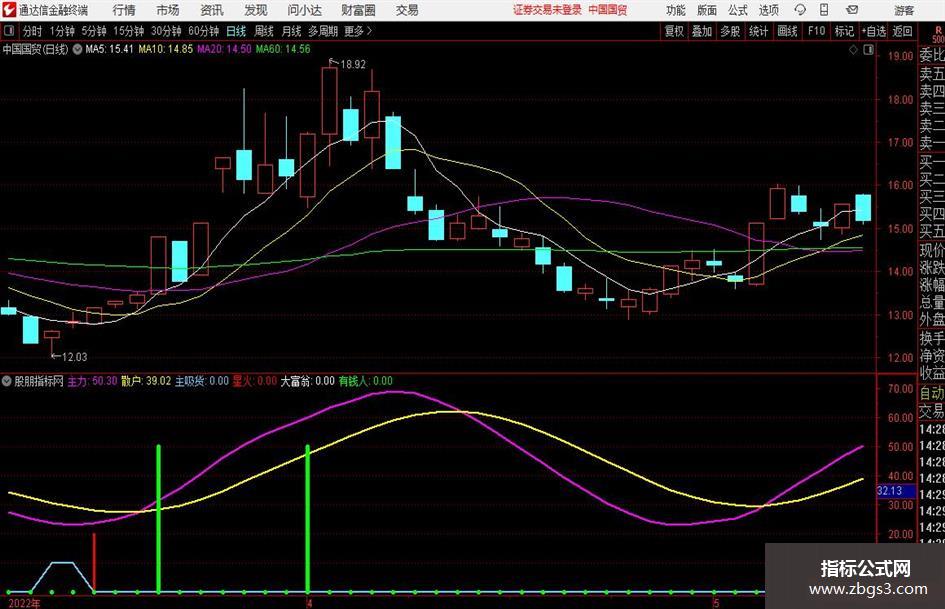Click the round arrow icon beside 中国国贸(日线)
Screen dimensions: 945x609
tap(77, 49)
